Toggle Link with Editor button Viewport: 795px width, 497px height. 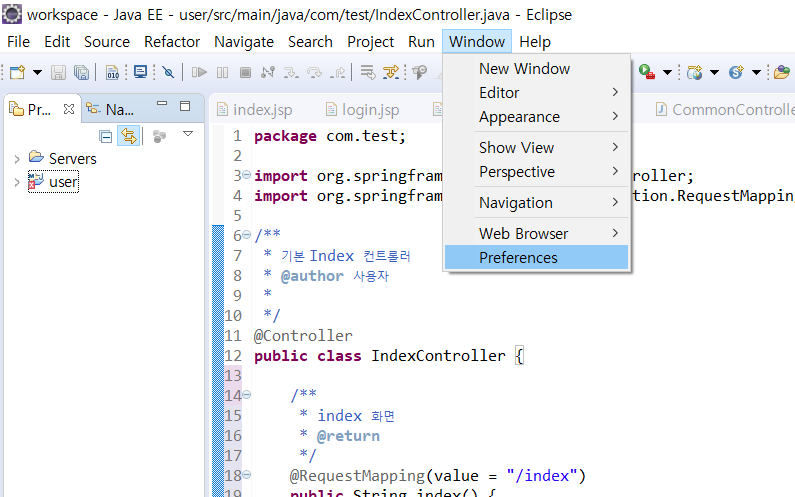(x=128, y=136)
